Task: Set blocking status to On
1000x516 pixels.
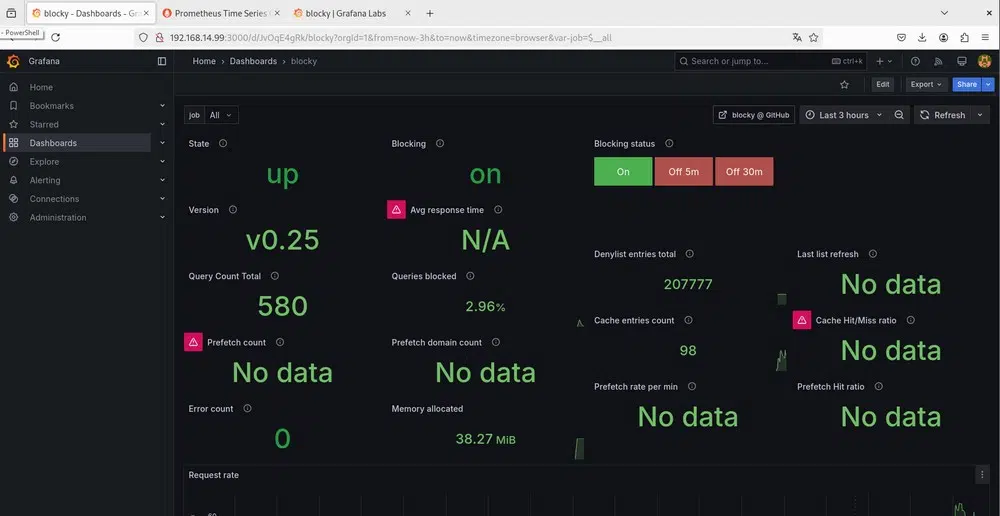Action: (x=623, y=172)
